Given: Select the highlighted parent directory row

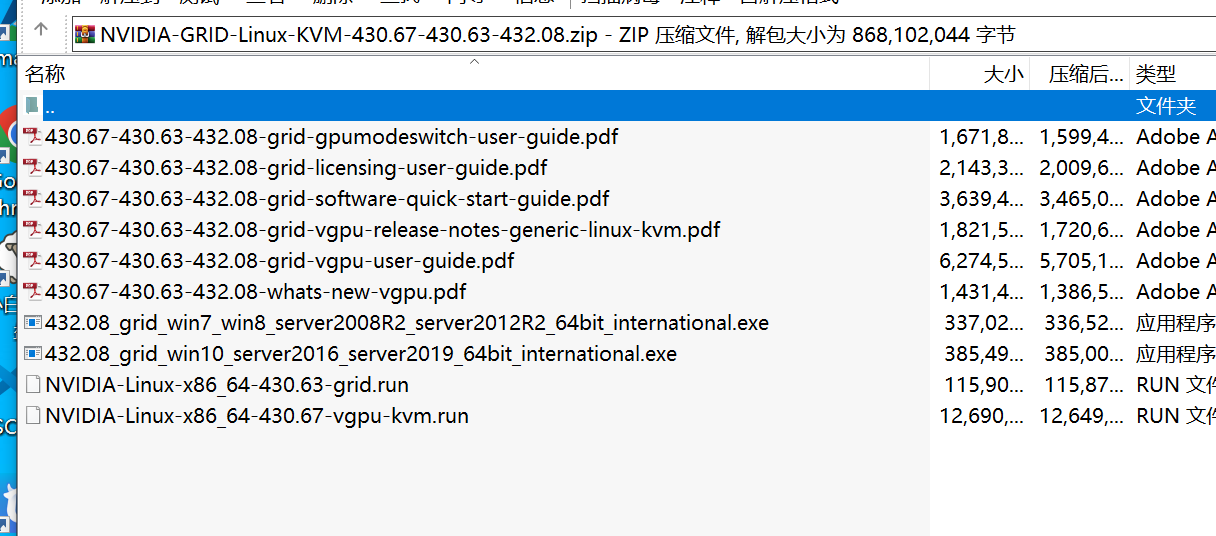Looking at the screenshot, I should point(480,106).
